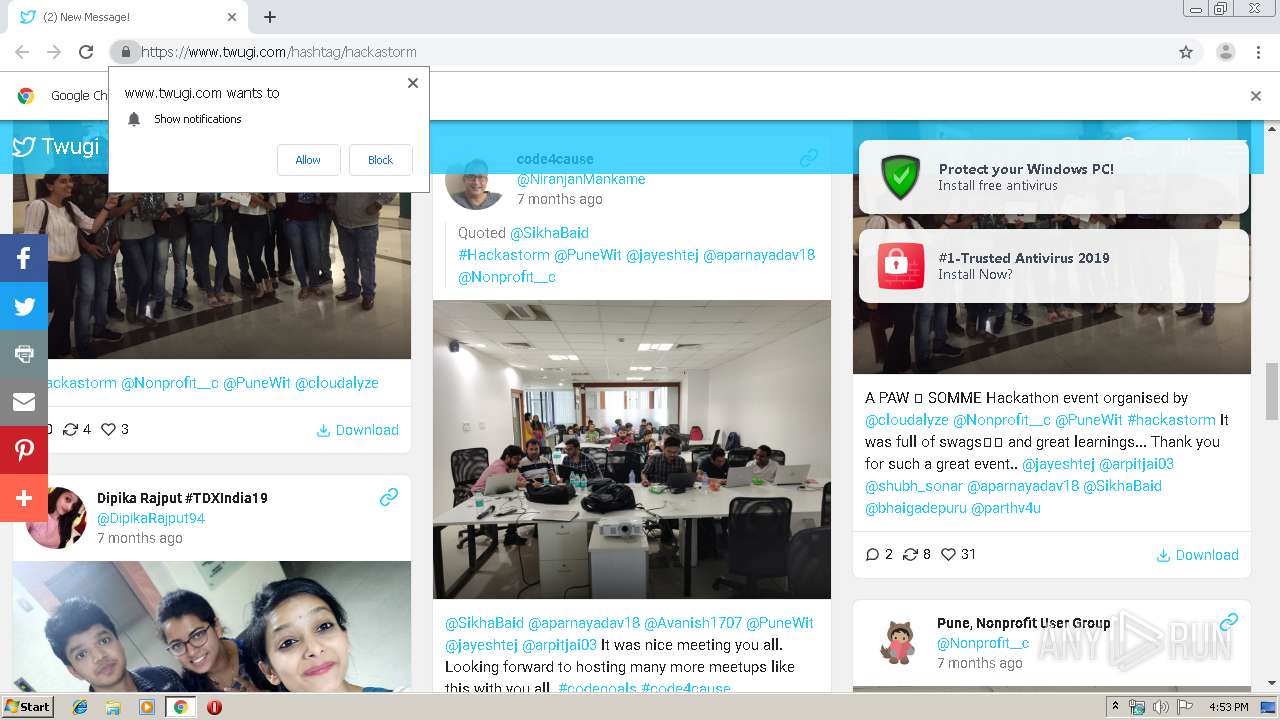Click the Chrome taskbar icon
The width and height of the screenshot is (1280, 720).
(x=180, y=707)
